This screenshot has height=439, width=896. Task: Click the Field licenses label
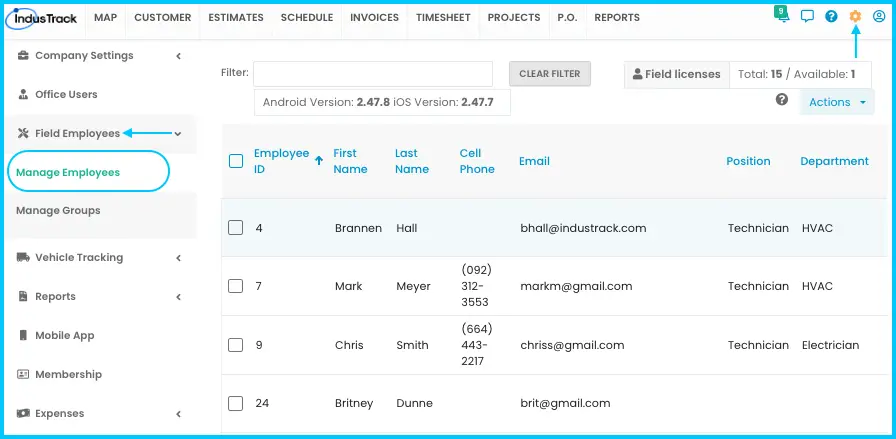[x=682, y=74]
